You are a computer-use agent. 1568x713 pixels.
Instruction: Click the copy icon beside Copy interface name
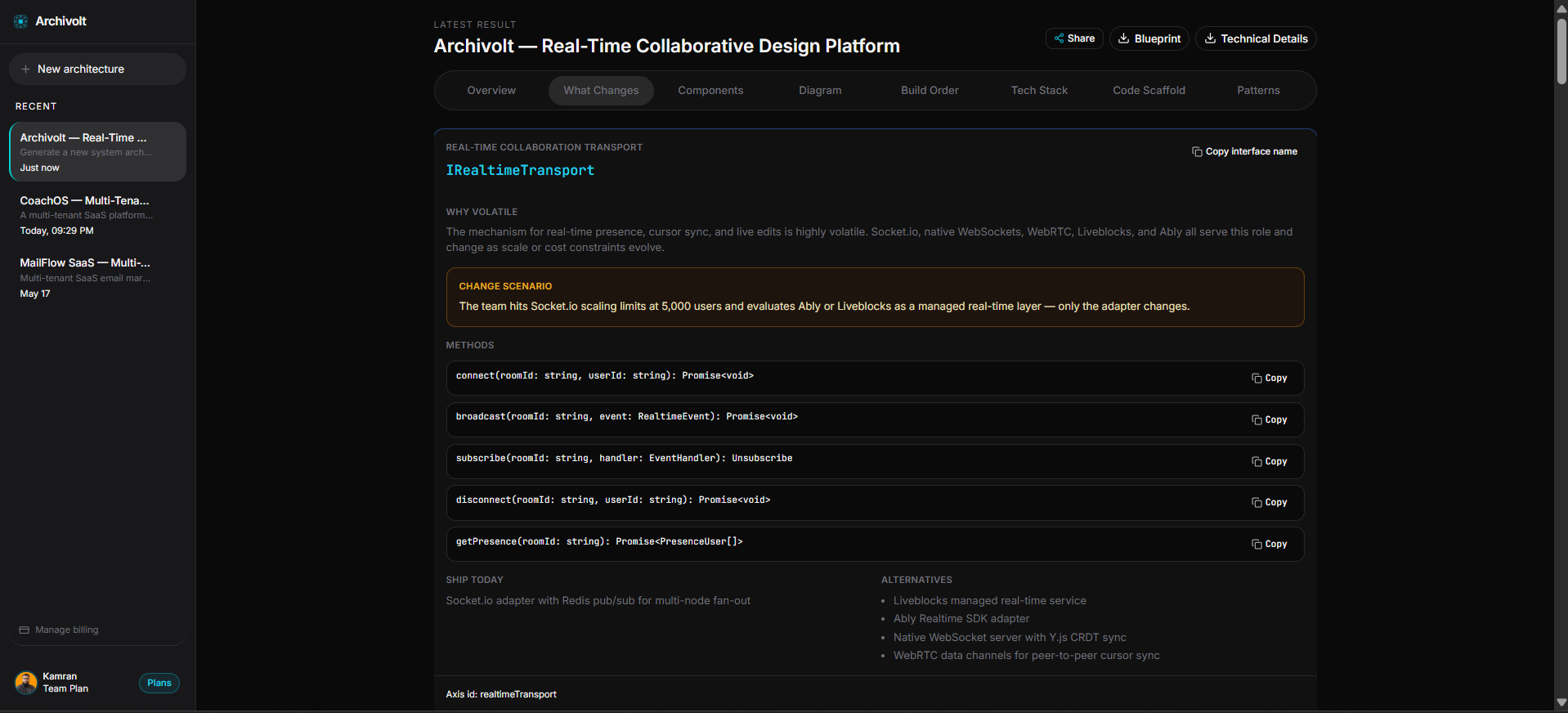click(1197, 152)
